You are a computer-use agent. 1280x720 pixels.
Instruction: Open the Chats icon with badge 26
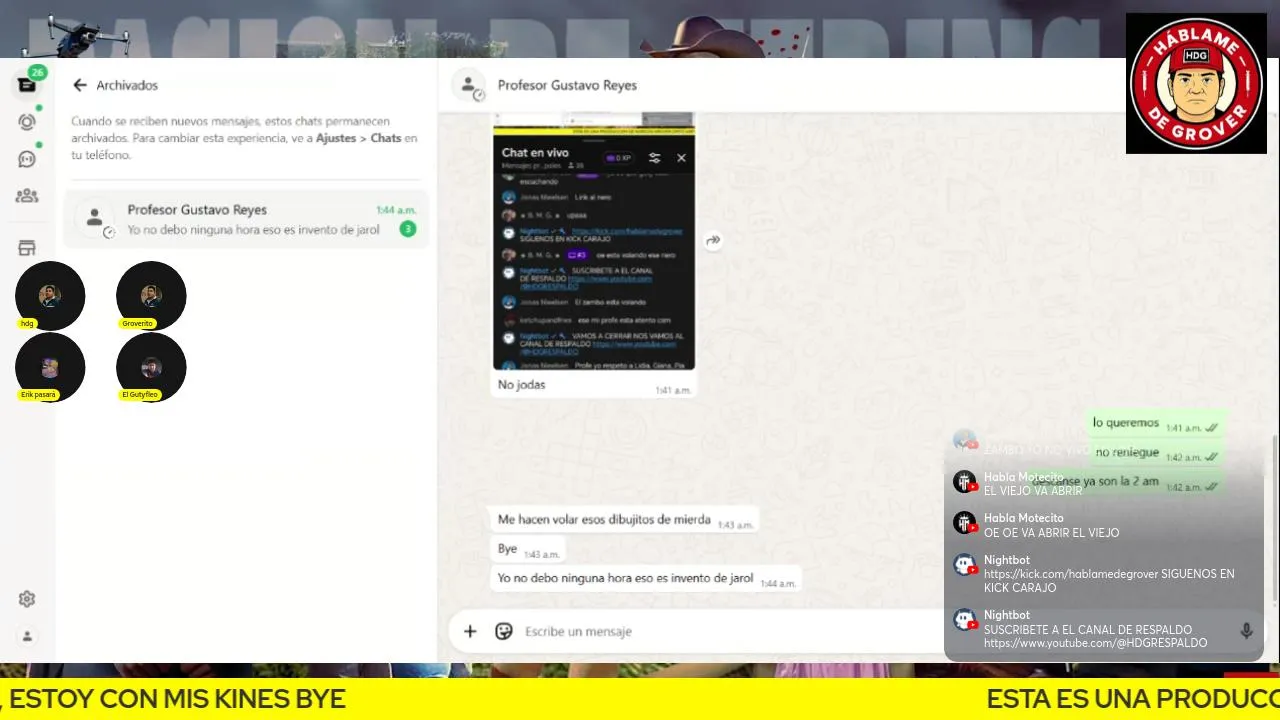click(27, 85)
